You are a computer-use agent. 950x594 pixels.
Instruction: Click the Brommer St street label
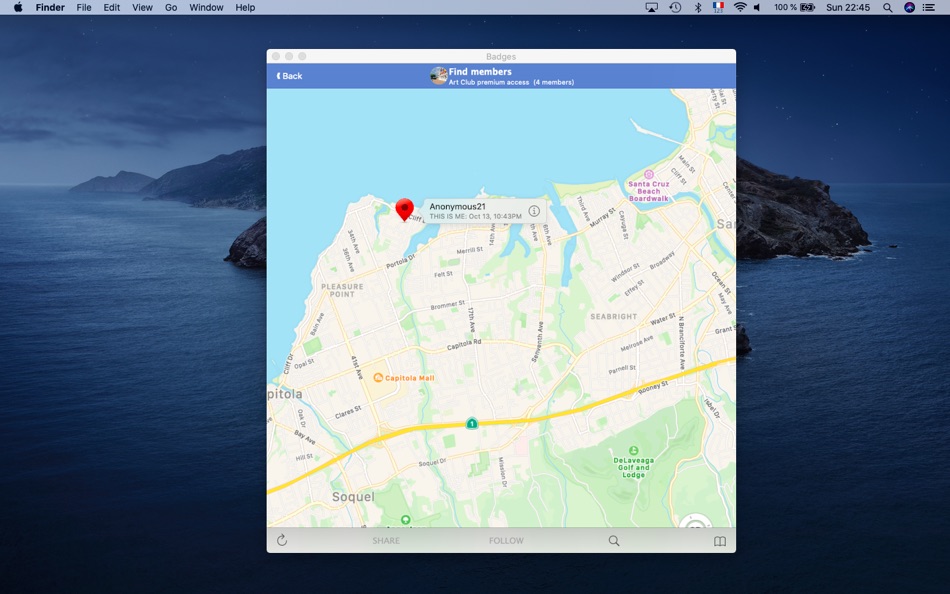click(x=448, y=305)
